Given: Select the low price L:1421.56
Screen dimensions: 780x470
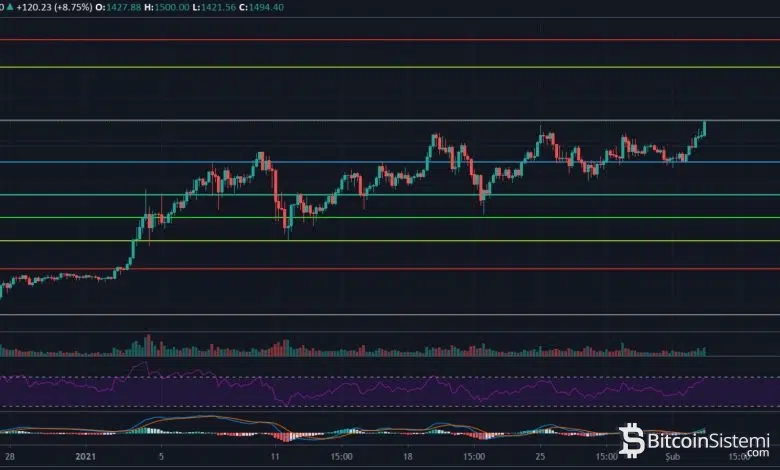Looking at the screenshot, I should 213,7.
